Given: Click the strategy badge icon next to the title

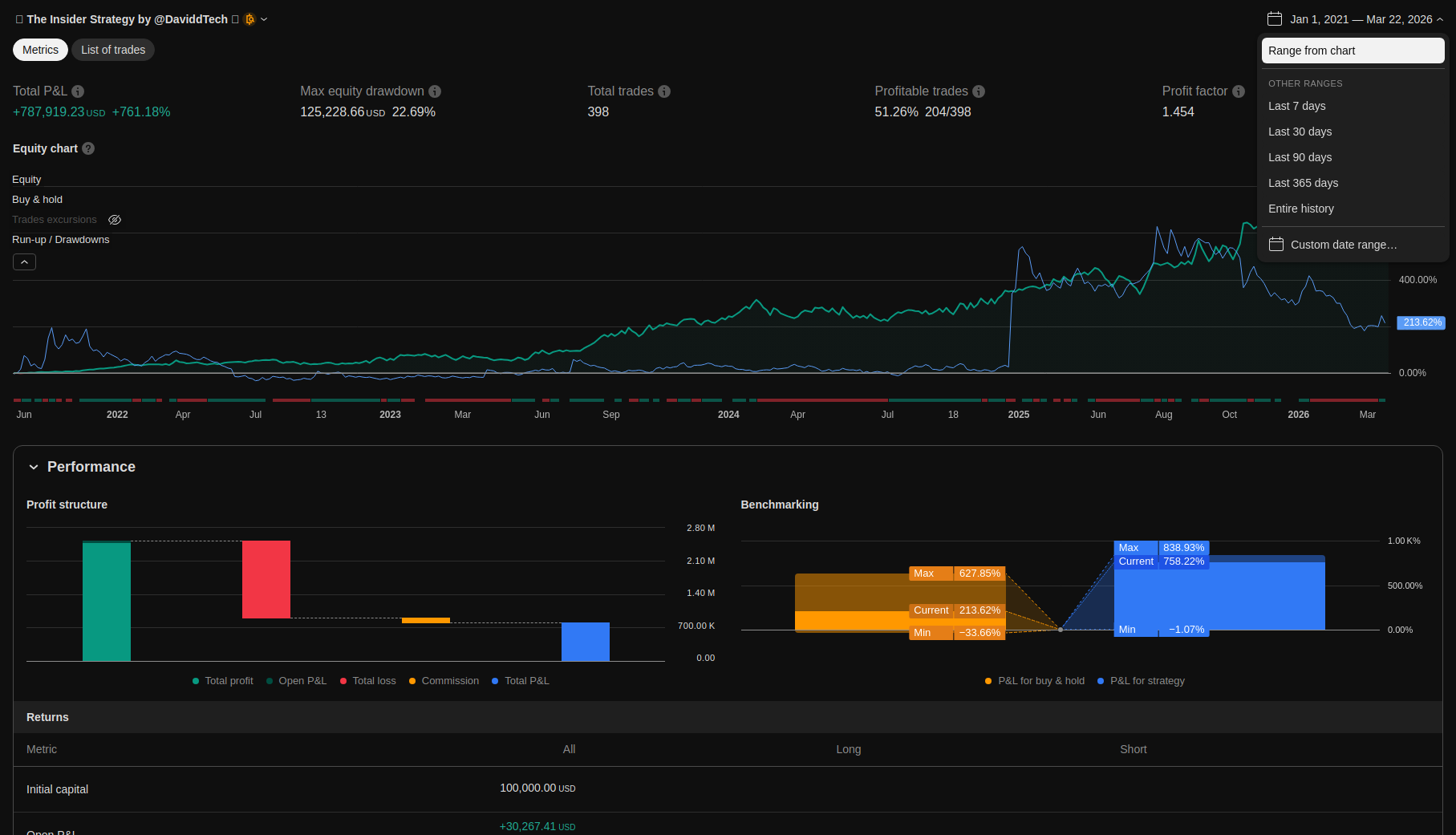Looking at the screenshot, I should tap(249, 19).
